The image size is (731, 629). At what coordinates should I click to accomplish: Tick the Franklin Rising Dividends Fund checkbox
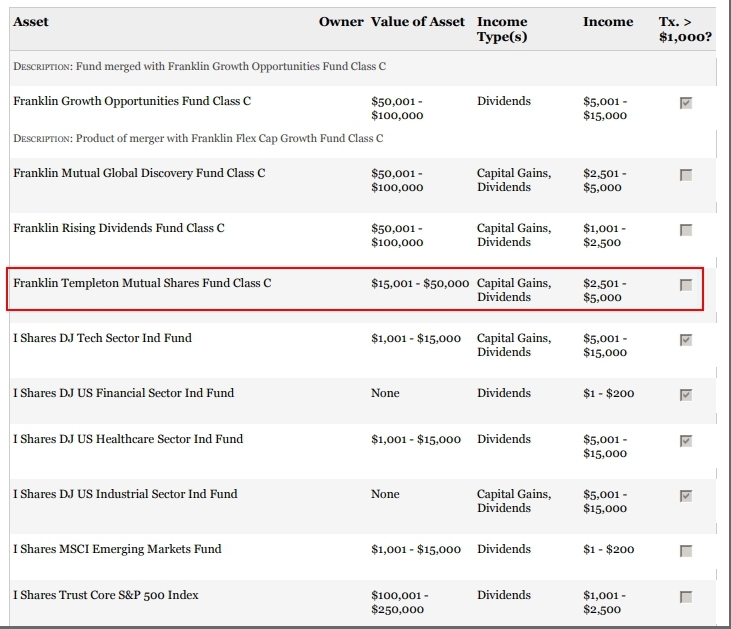(685, 230)
